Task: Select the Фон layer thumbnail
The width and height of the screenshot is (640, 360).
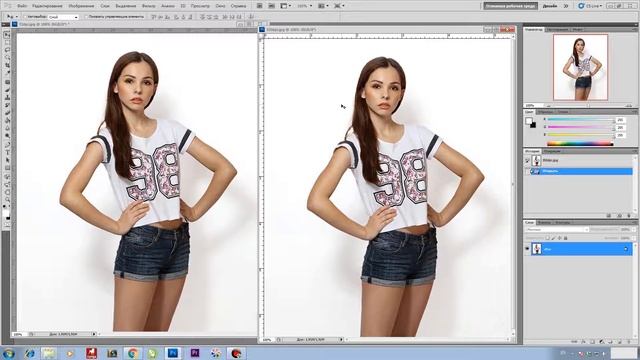Action: [537, 249]
